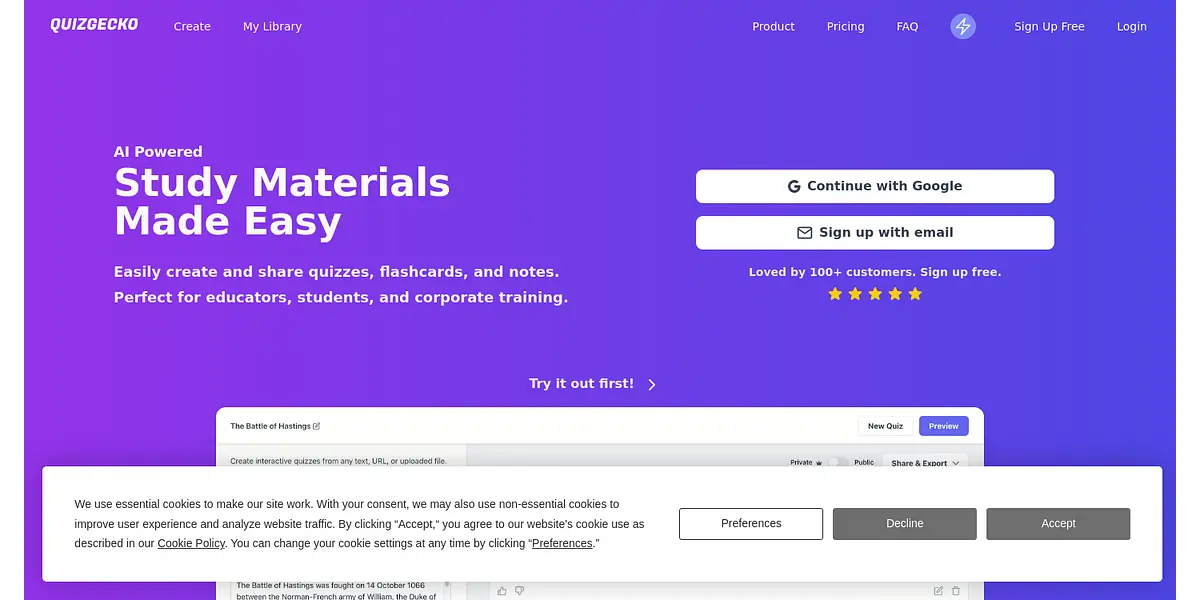The width and height of the screenshot is (1200, 600).
Task: Click the edit pencil icon on question card
Action: (938, 591)
